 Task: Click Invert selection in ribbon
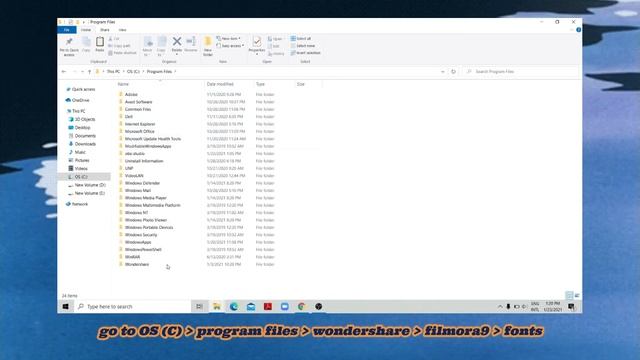coord(305,53)
